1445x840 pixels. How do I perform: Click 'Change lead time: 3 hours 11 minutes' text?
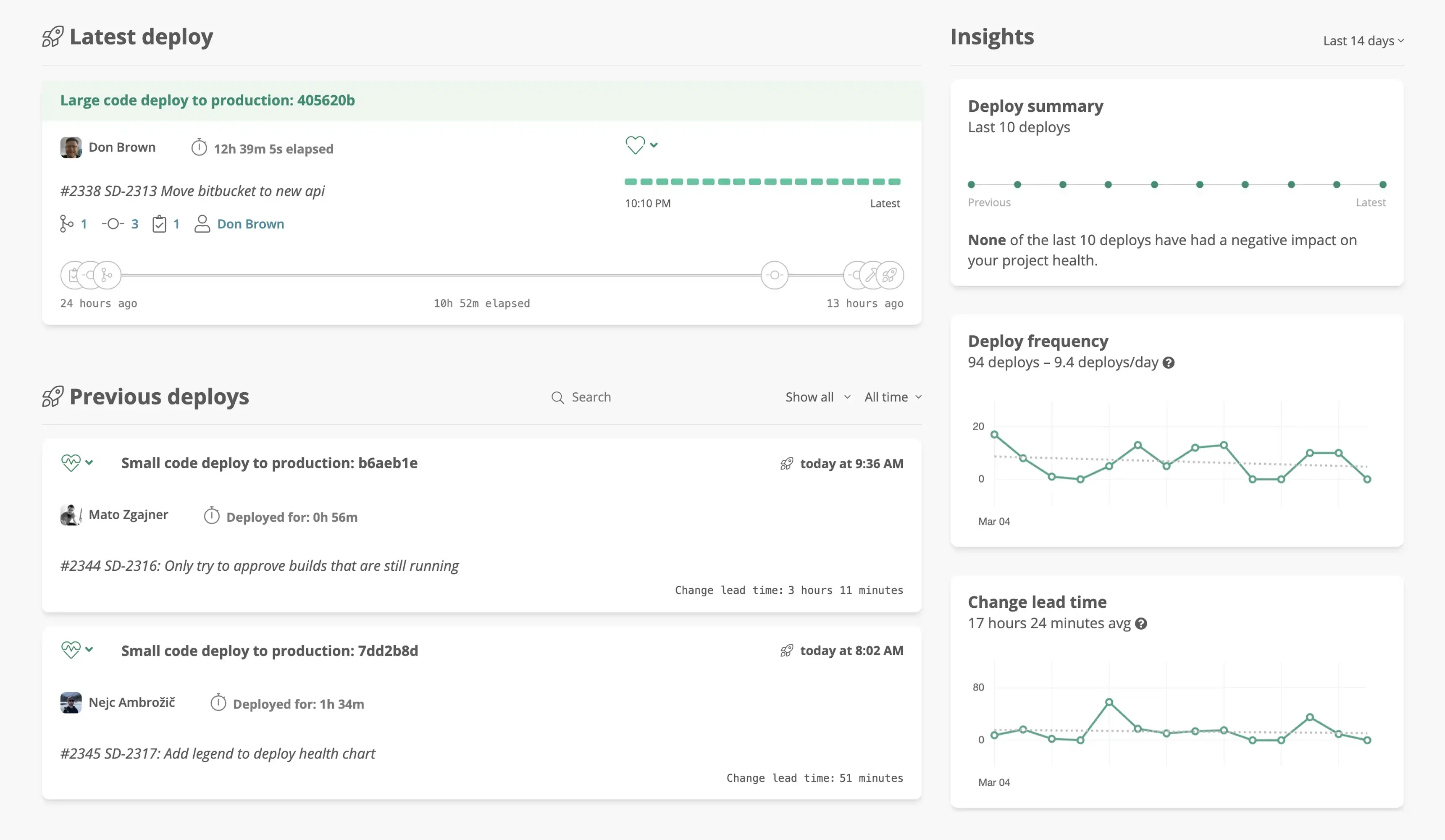click(789, 590)
